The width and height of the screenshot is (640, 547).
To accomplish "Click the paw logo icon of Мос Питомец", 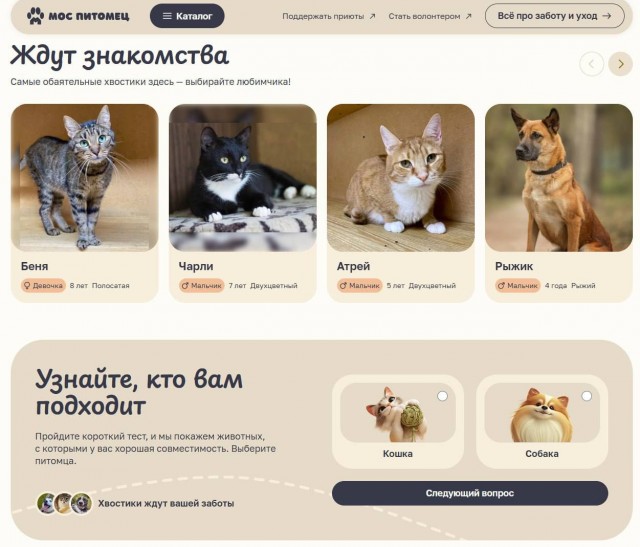I will point(36,16).
